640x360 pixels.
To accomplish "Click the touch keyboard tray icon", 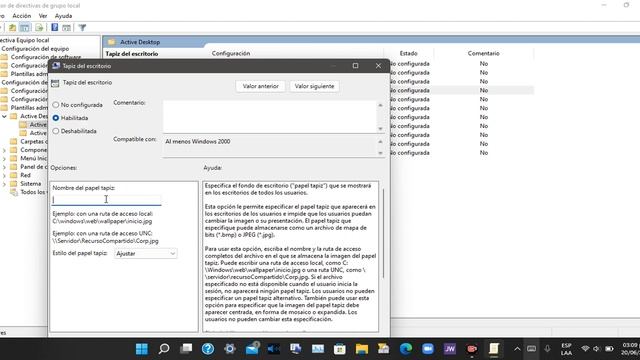I will [531, 349].
